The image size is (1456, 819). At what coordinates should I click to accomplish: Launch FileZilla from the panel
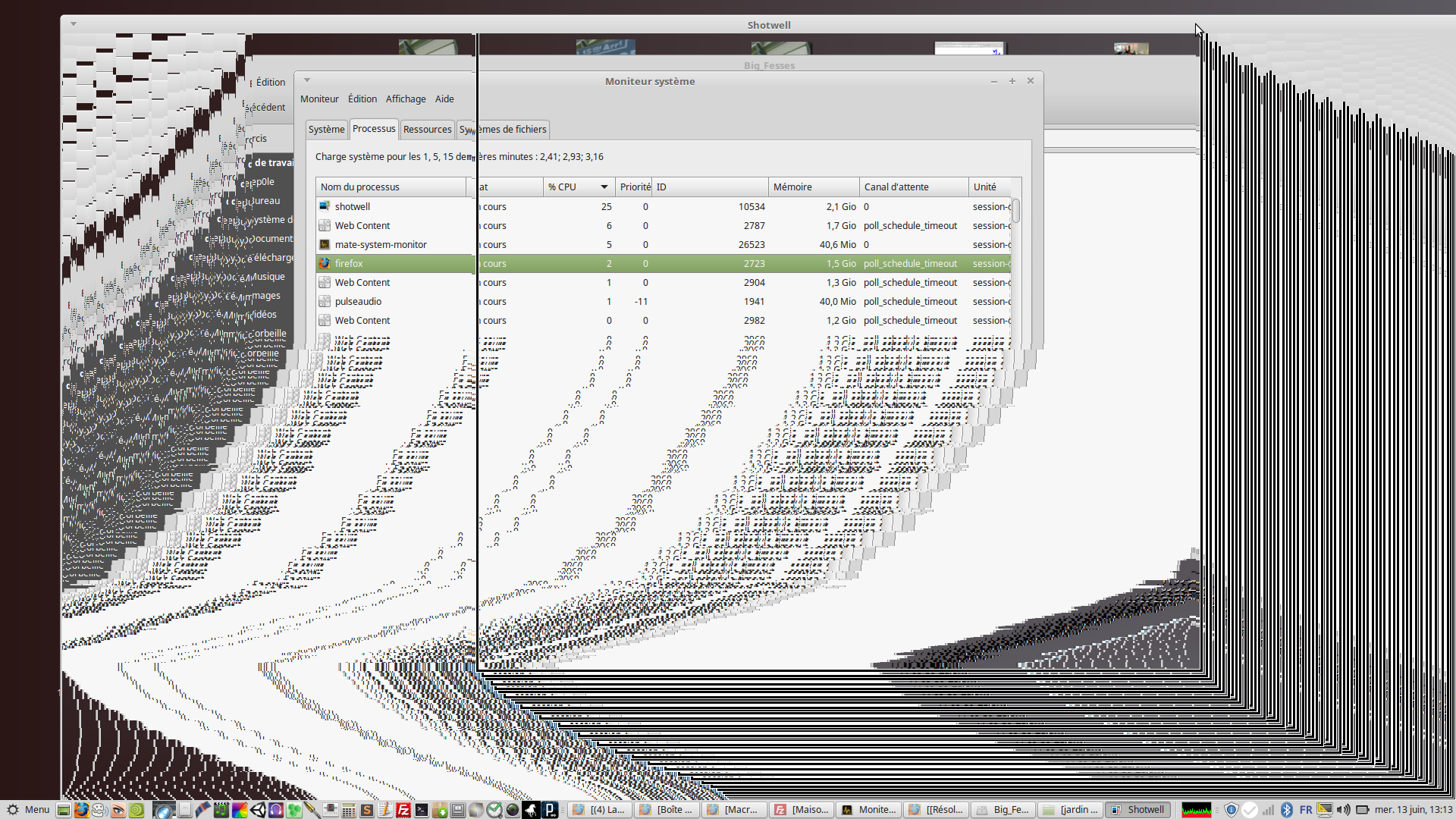pos(403,810)
